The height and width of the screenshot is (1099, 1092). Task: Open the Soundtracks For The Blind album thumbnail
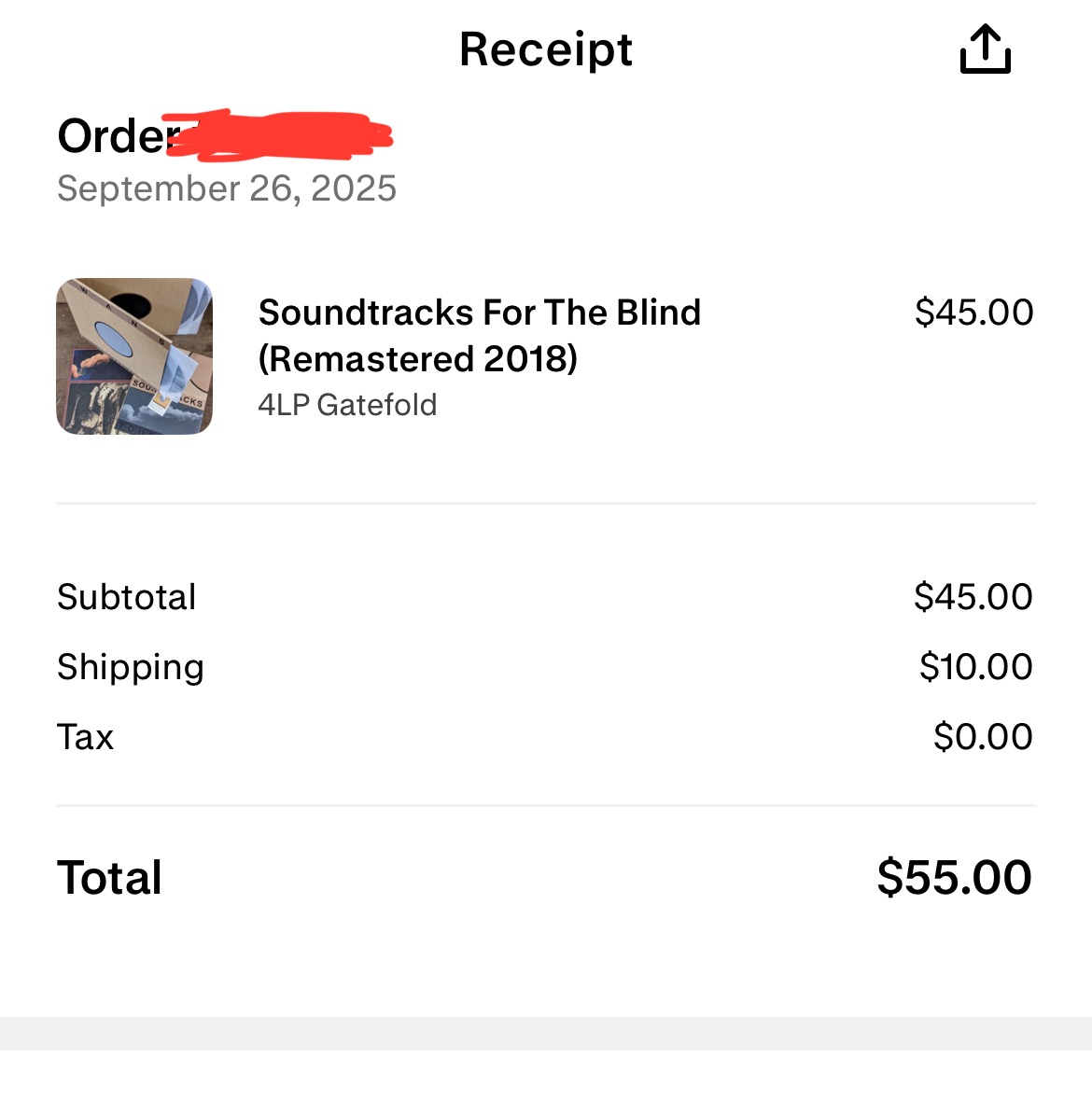coord(134,356)
